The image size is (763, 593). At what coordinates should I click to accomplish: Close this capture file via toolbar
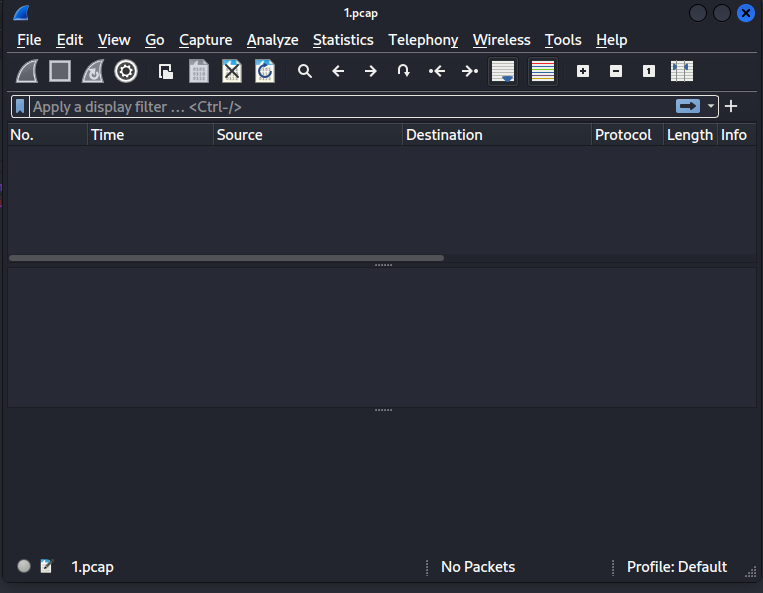[x=232, y=71]
